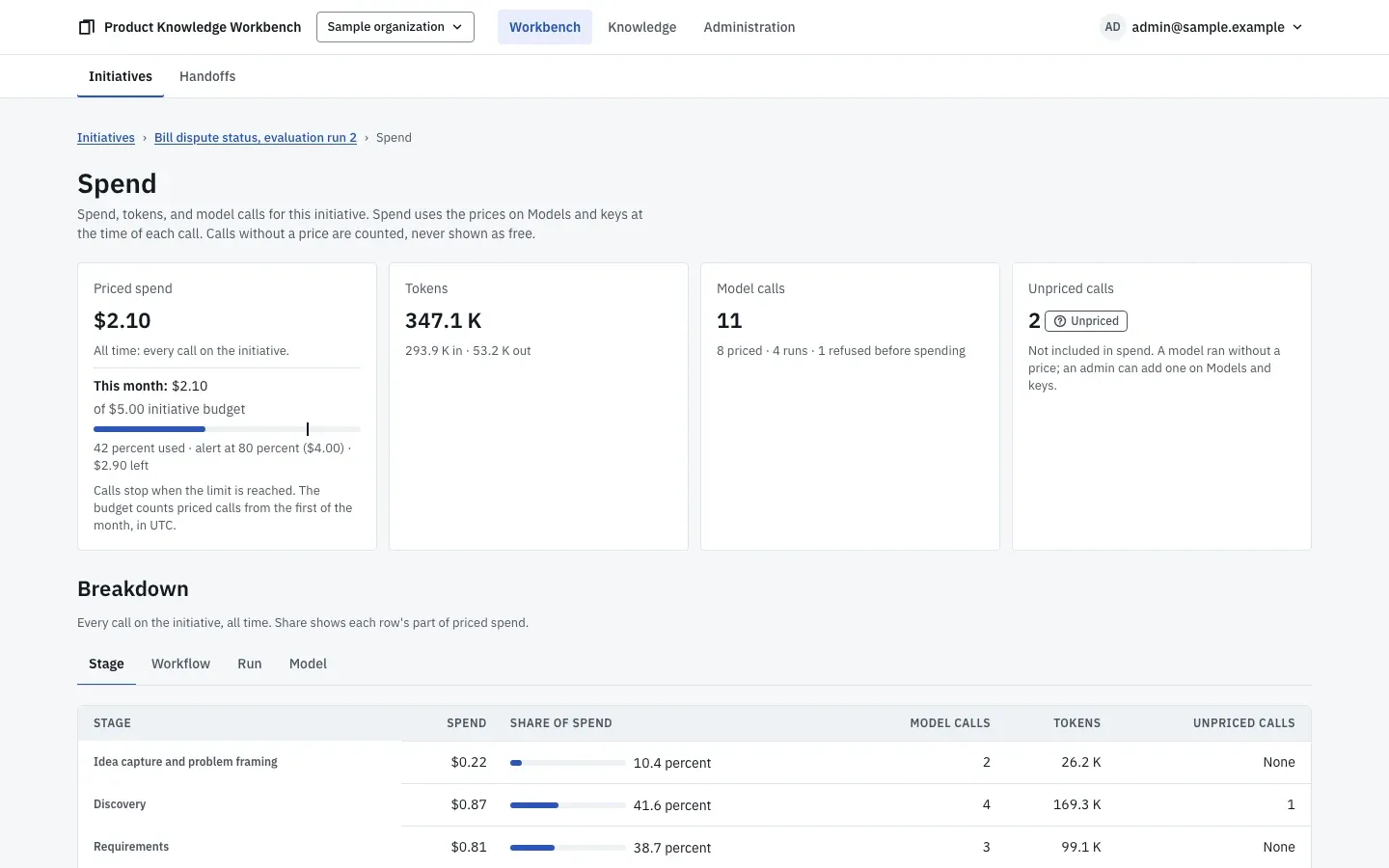This screenshot has height=868, width=1389.
Task: Click the Unpriced calls column header
Action: [x=1244, y=723]
